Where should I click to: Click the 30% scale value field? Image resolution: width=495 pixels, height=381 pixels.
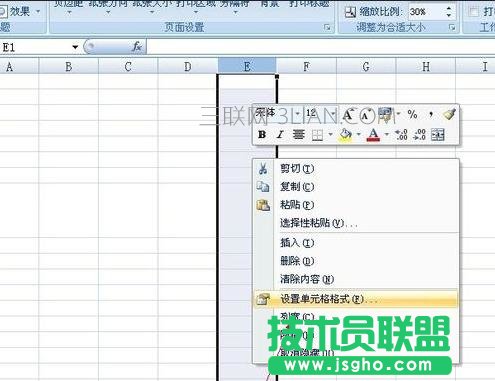pos(426,12)
